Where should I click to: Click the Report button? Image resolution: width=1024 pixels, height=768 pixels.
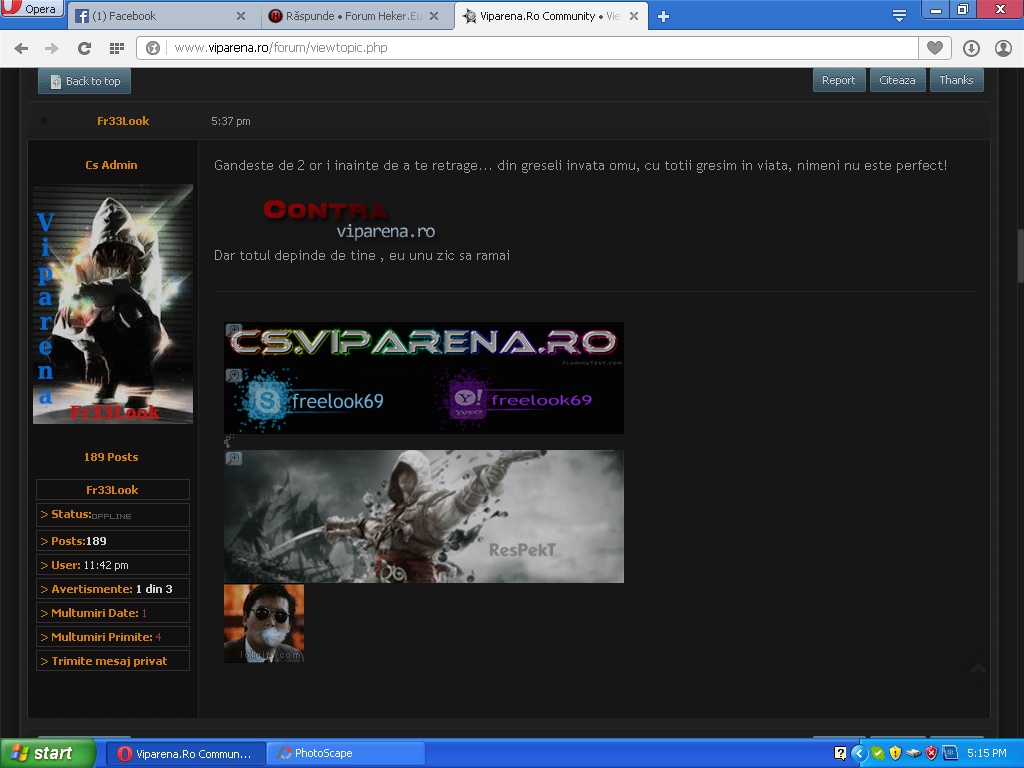pos(839,80)
